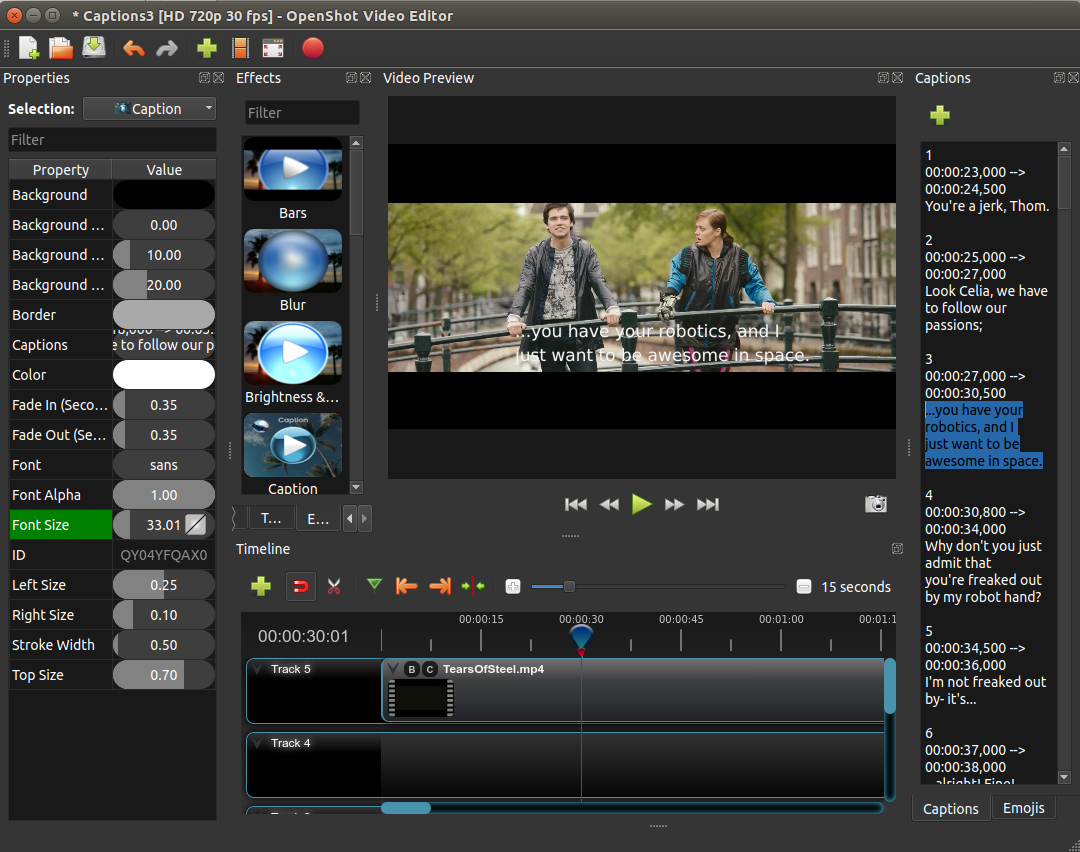Import files with the main toolbar green plus
The width and height of the screenshot is (1080, 852).
click(x=207, y=48)
